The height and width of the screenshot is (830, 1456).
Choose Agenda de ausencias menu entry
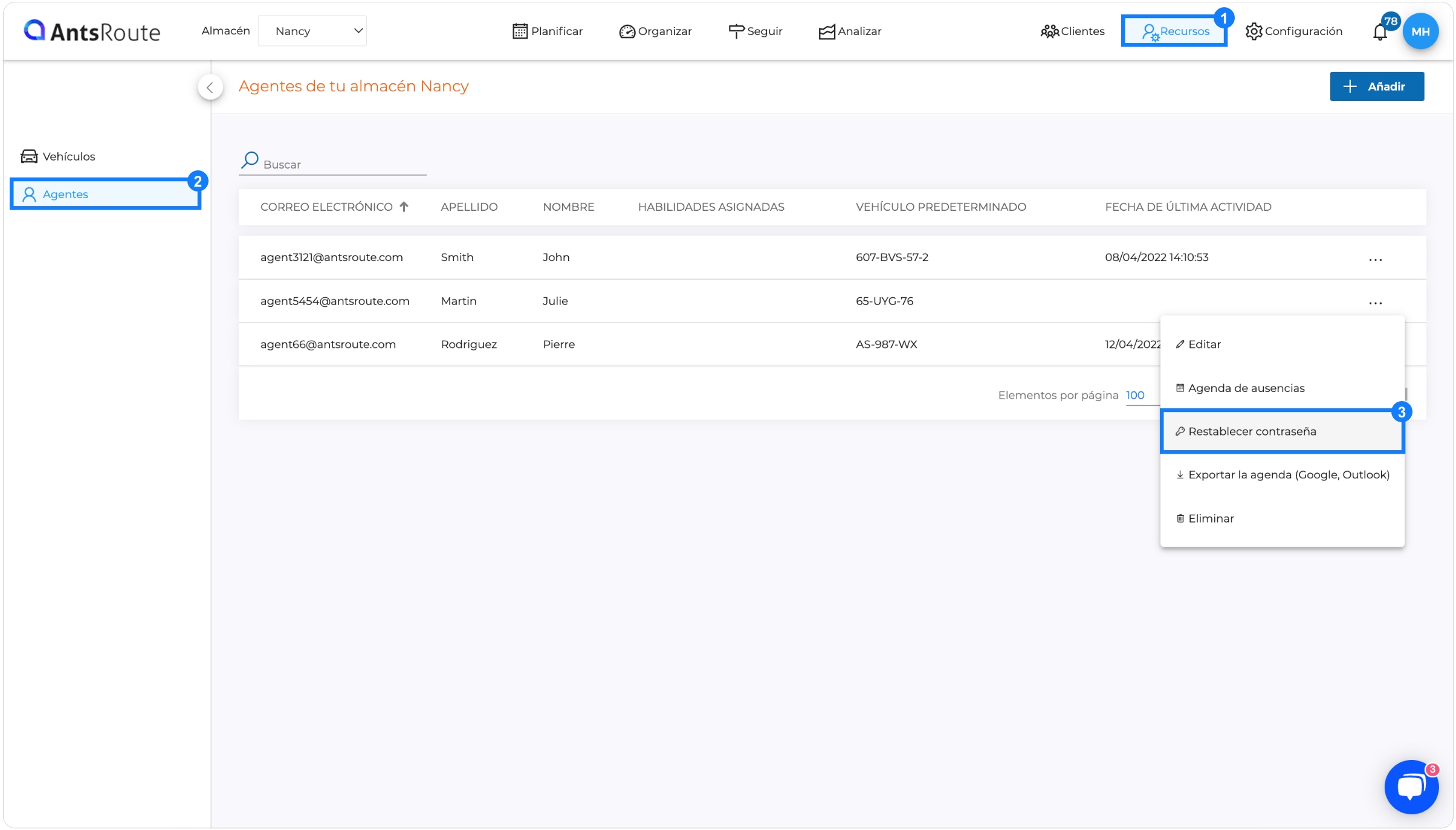(x=1281, y=388)
